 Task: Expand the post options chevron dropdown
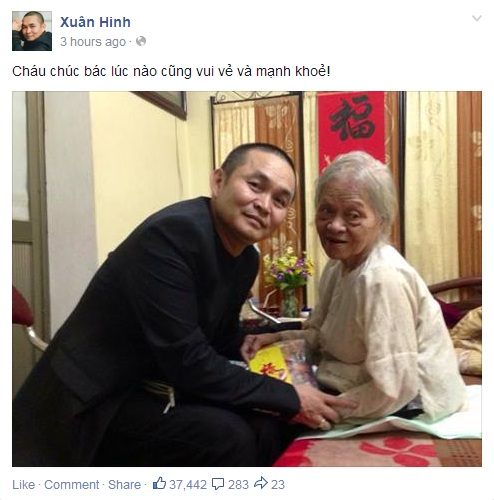[x=477, y=18]
